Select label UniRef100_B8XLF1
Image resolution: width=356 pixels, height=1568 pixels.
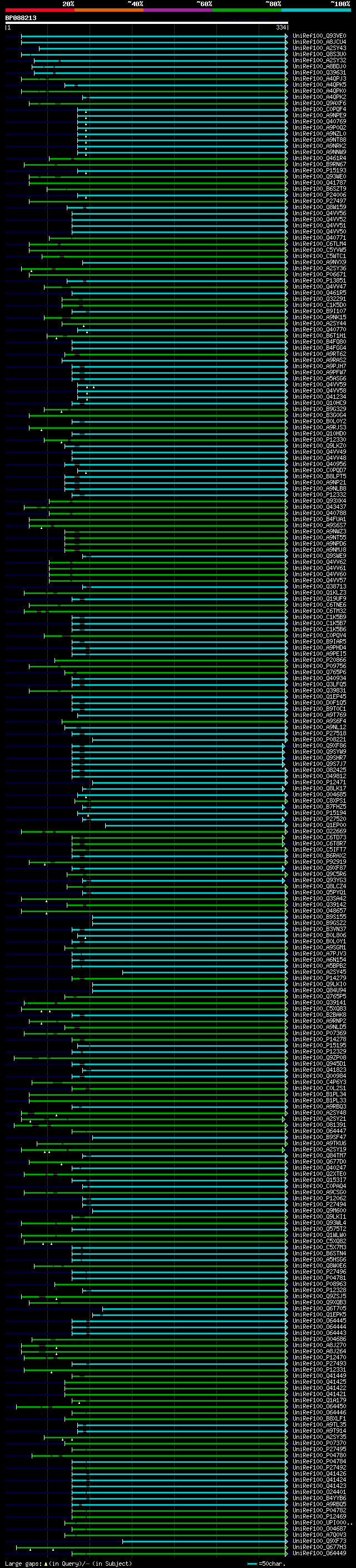(319, 1418)
